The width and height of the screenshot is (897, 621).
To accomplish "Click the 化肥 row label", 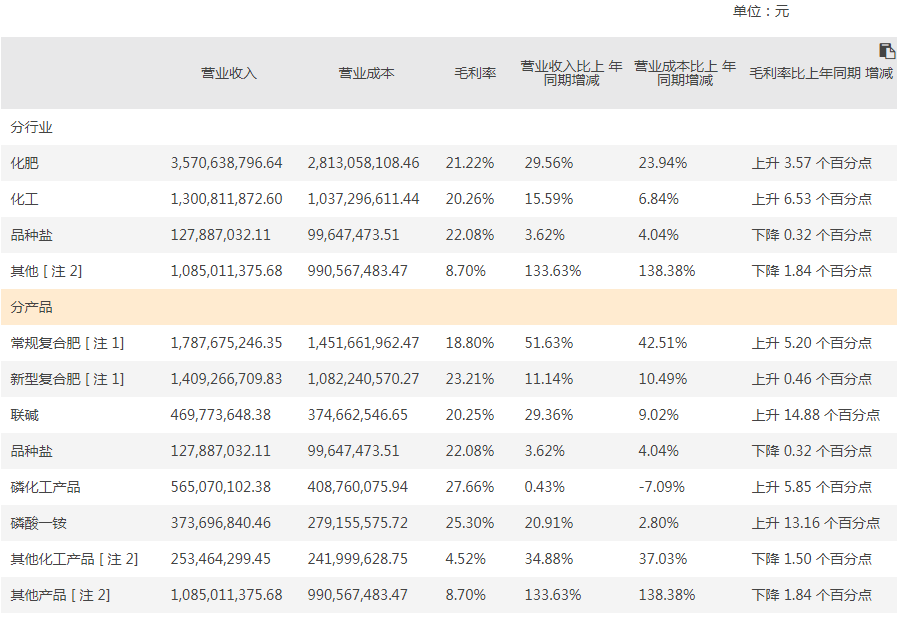I will pyautogui.click(x=25, y=163).
